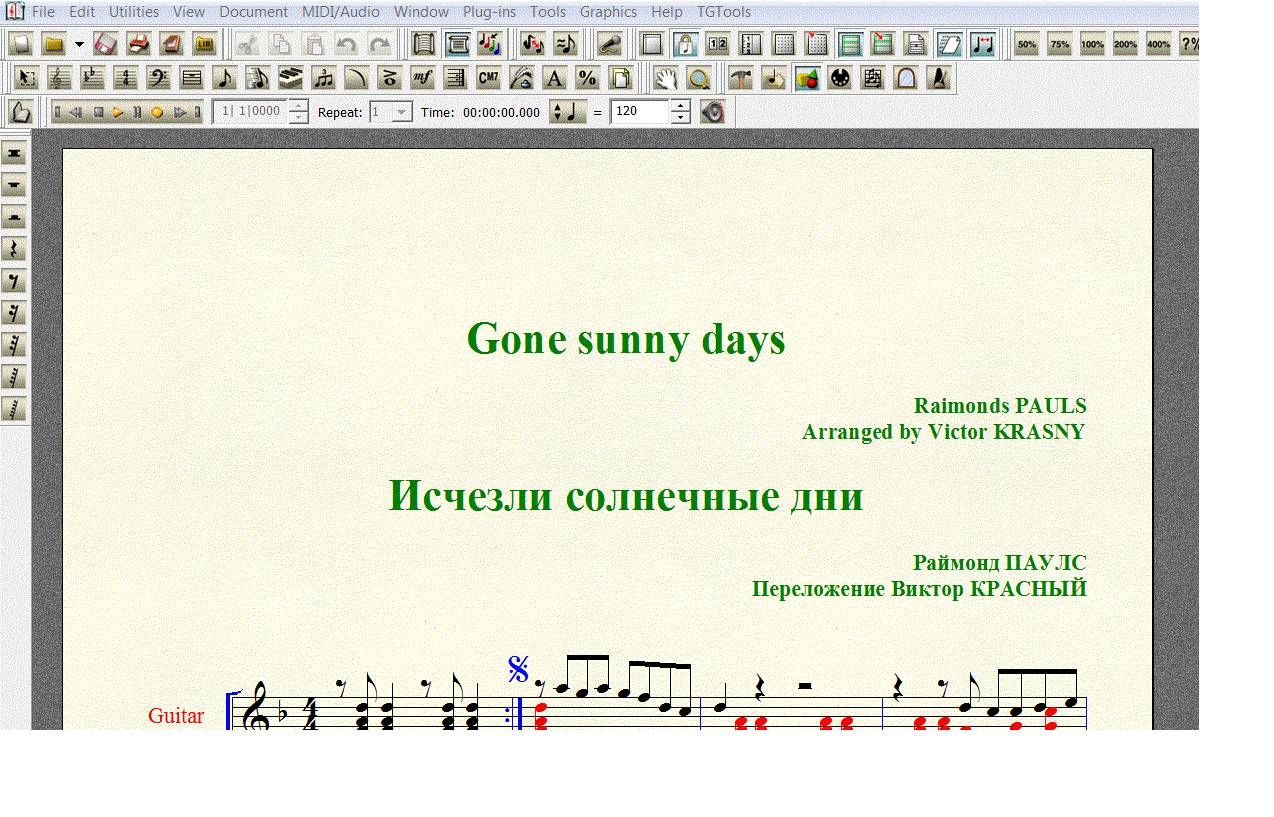The width and height of the screenshot is (1274, 817).
Task: Select the hammer Special Tools icon
Action: point(740,78)
